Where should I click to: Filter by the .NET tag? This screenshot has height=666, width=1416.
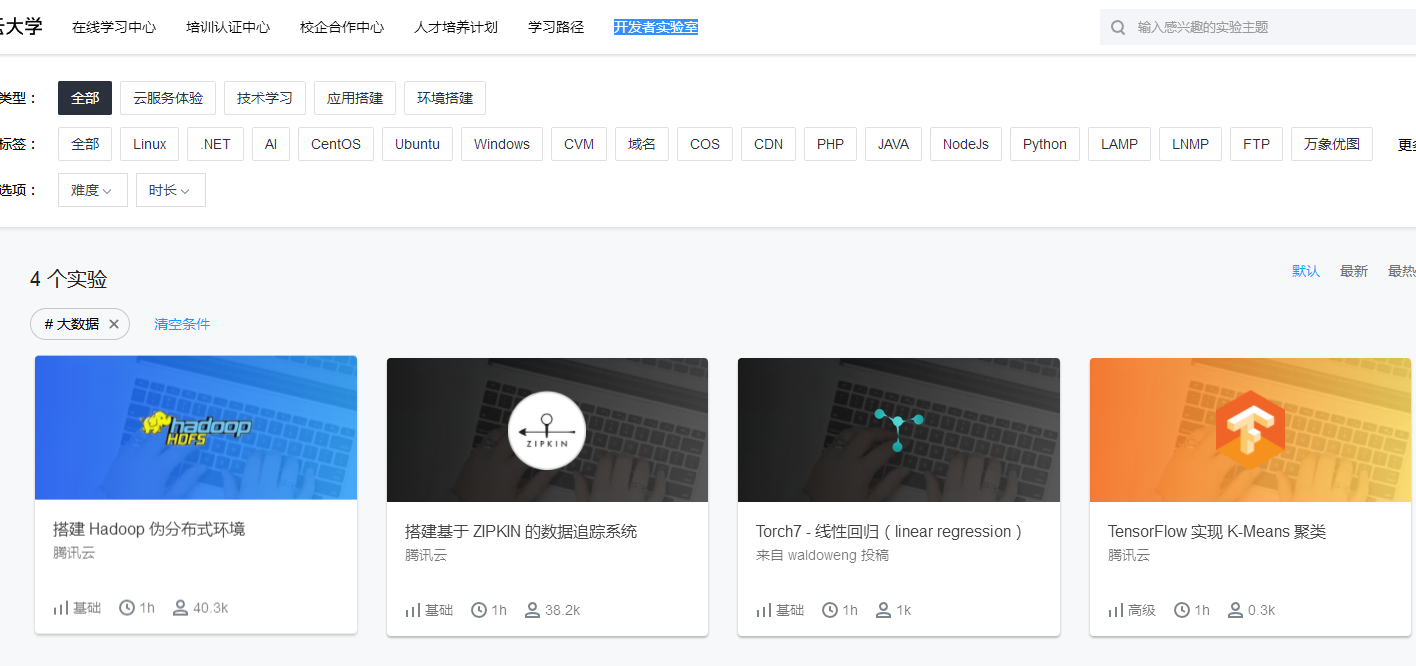pyautogui.click(x=215, y=144)
